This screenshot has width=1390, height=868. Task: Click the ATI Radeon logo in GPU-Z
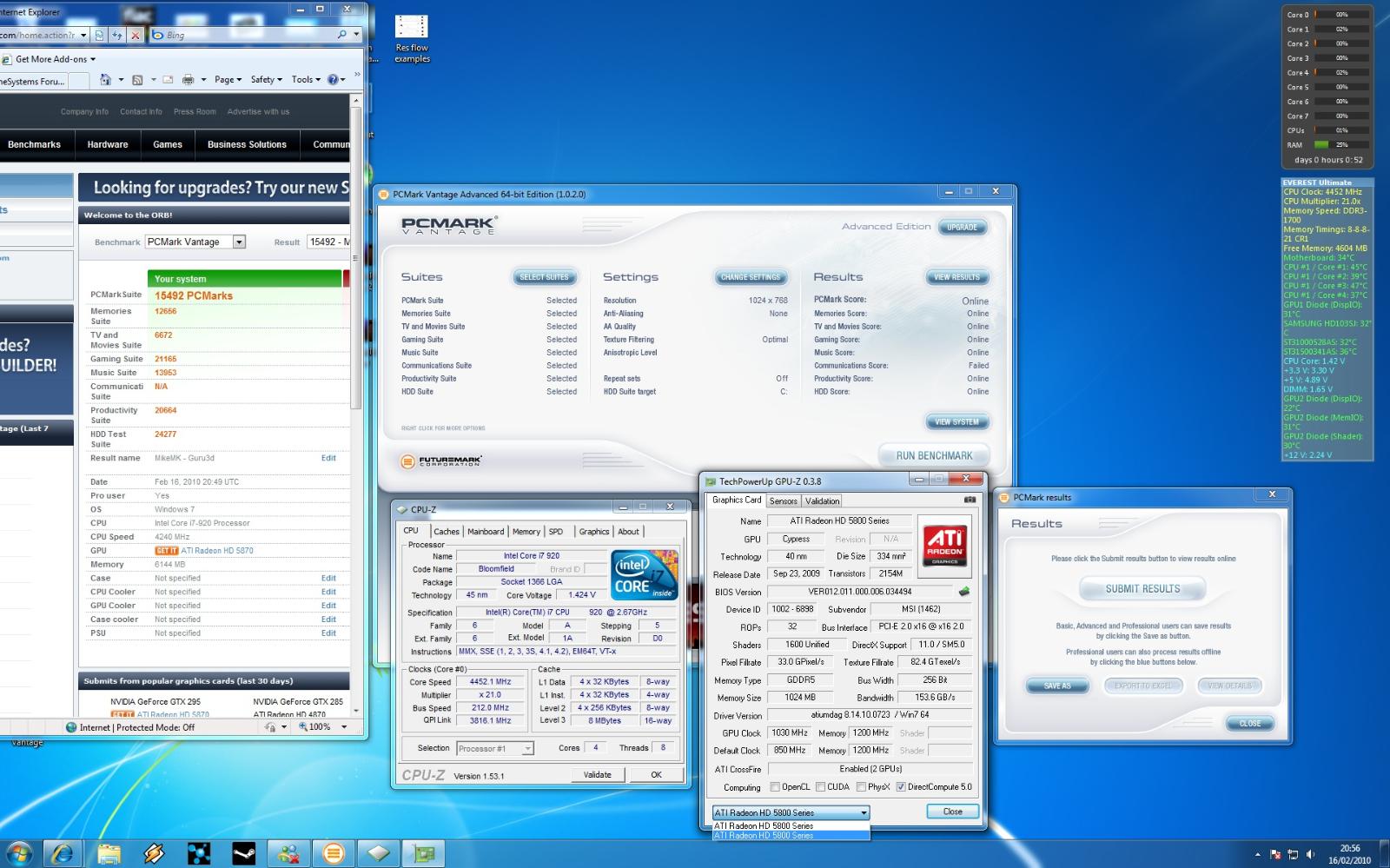coord(944,546)
